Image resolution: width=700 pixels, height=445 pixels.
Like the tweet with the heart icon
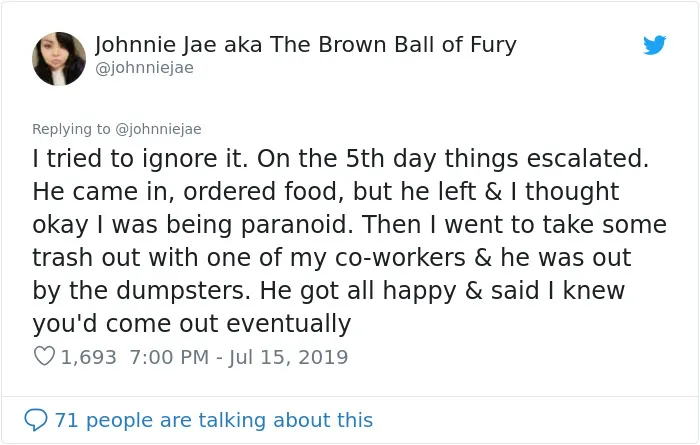point(44,356)
